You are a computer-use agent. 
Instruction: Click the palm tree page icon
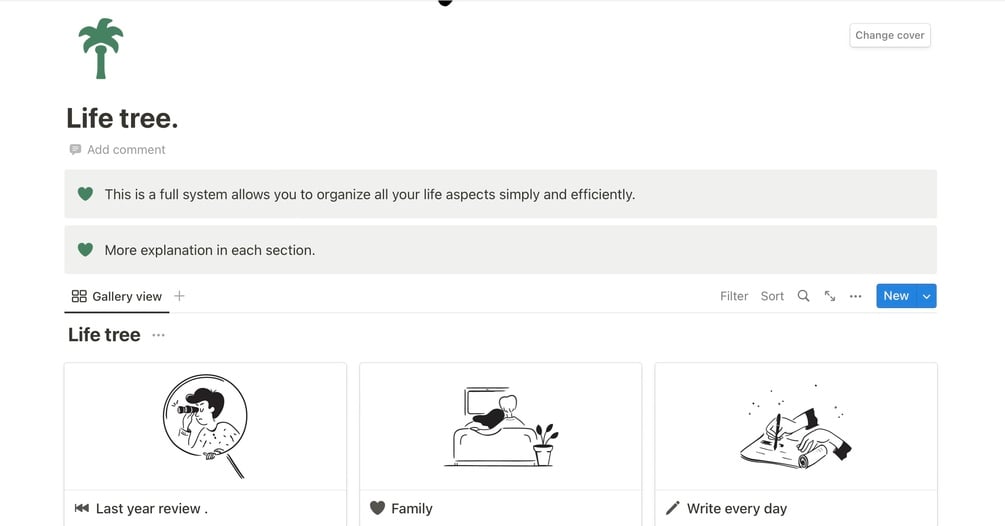click(x=100, y=48)
